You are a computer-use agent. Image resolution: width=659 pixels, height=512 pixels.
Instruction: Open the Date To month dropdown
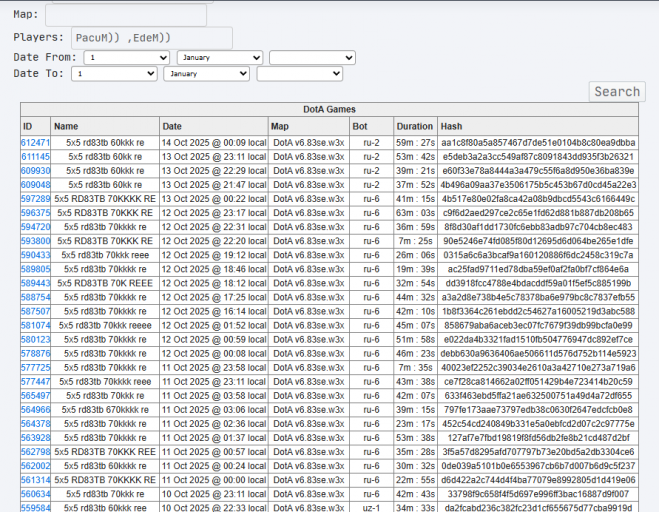207,74
